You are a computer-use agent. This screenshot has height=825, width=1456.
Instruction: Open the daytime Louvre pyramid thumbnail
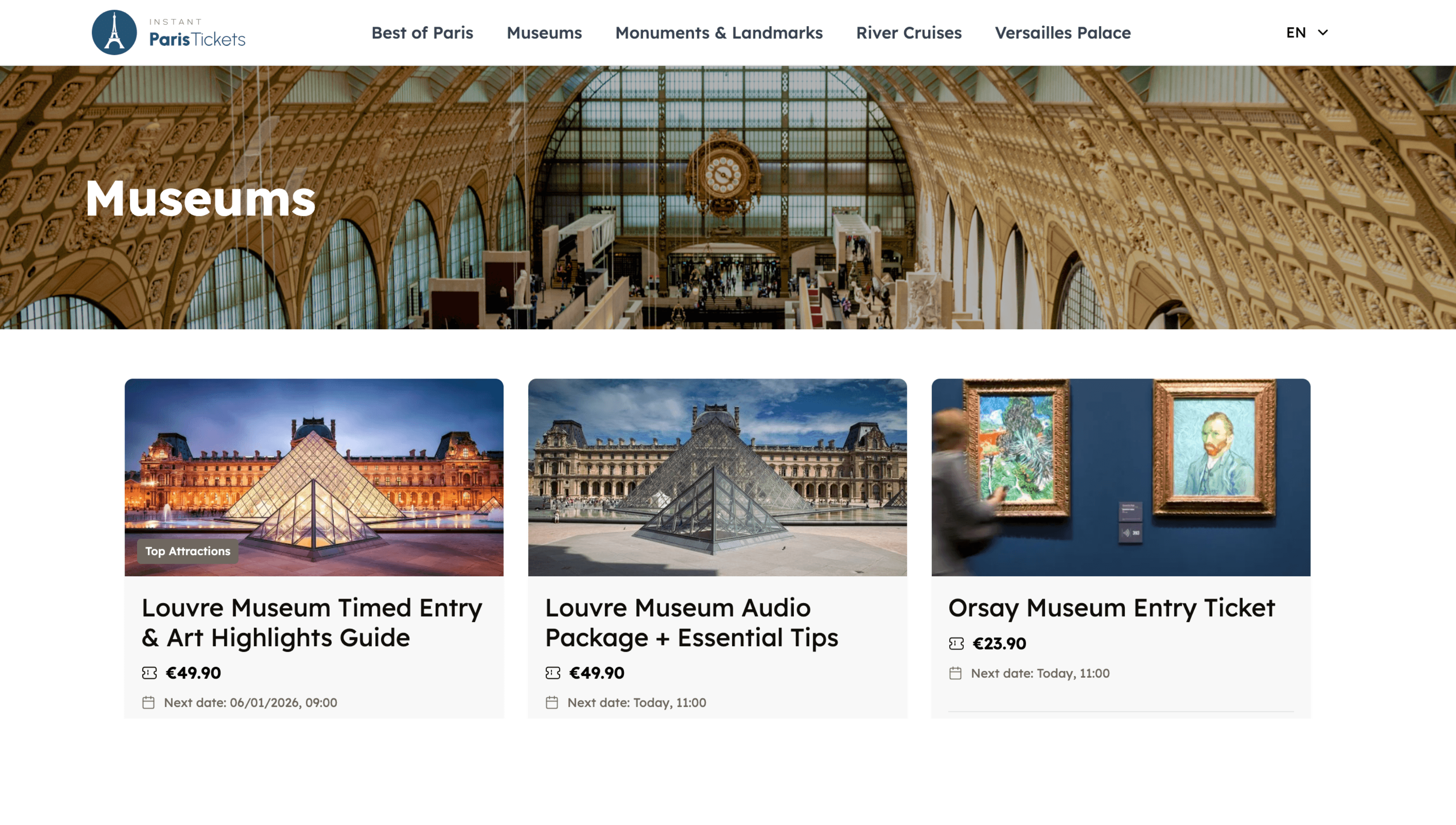pyautogui.click(x=717, y=477)
